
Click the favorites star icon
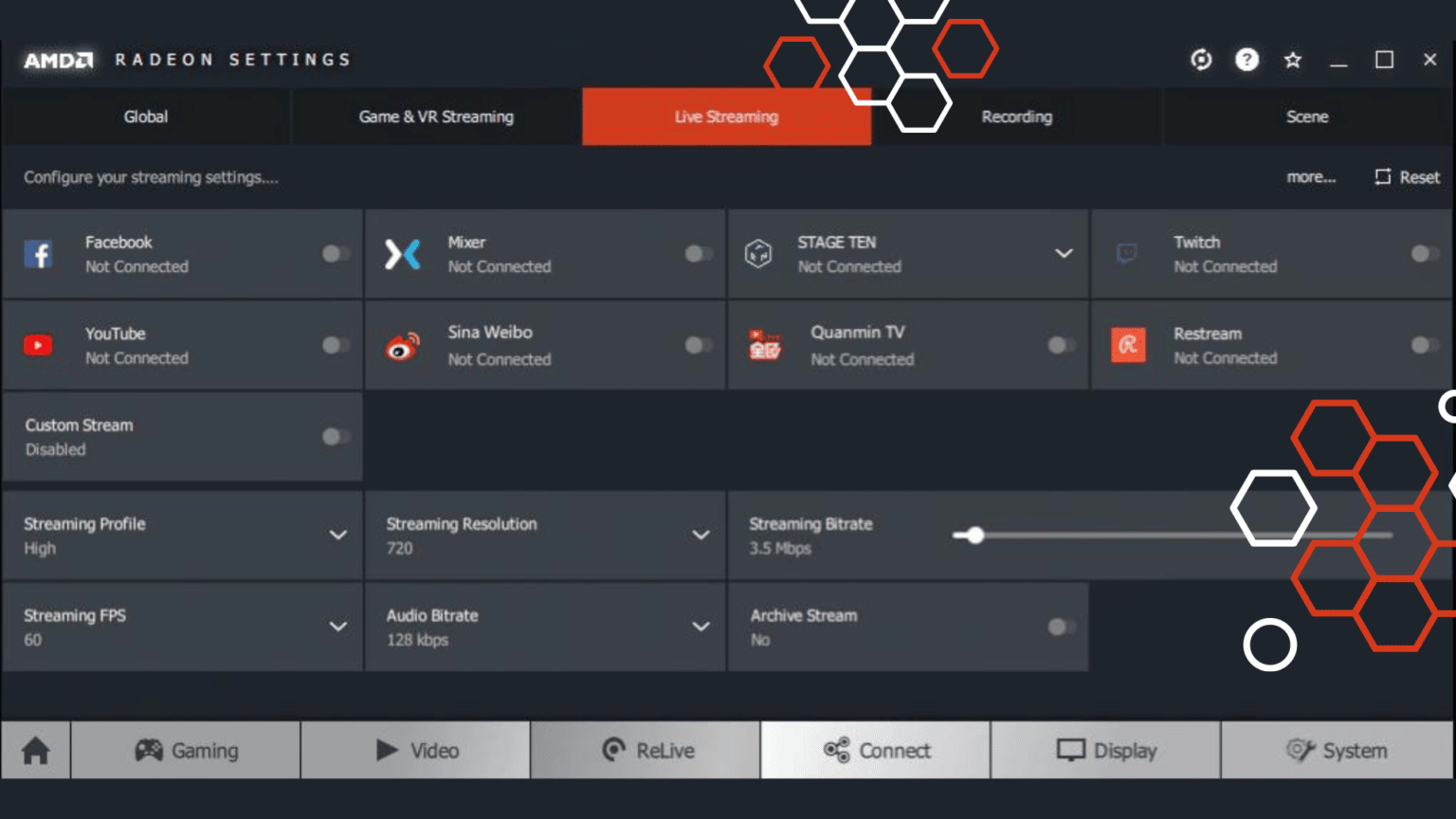tap(1292, 60)
